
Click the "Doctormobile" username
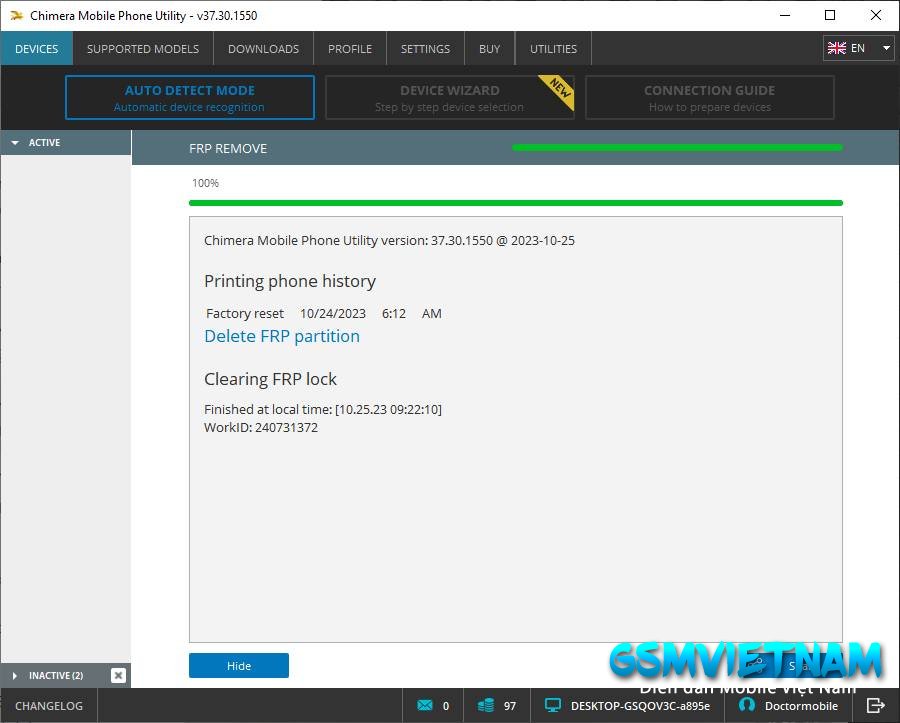[801, 706]
